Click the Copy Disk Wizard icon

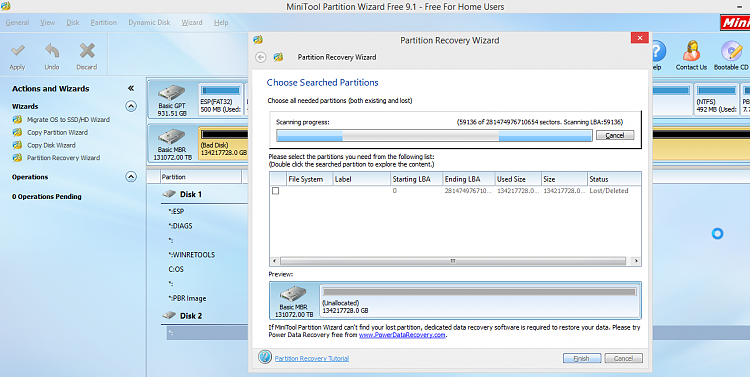pos(17,145)
